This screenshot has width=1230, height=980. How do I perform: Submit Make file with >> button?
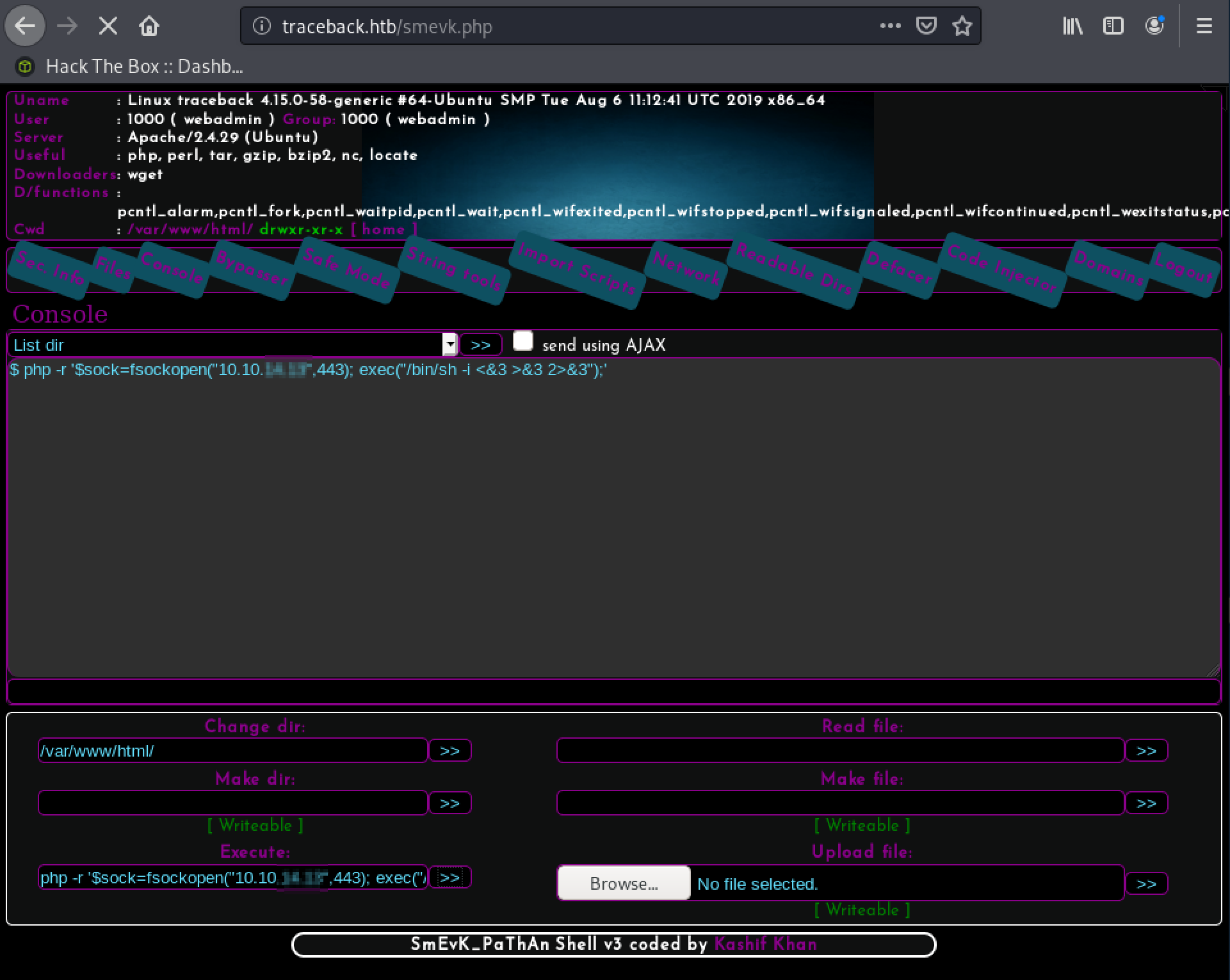coord(1147,803)
